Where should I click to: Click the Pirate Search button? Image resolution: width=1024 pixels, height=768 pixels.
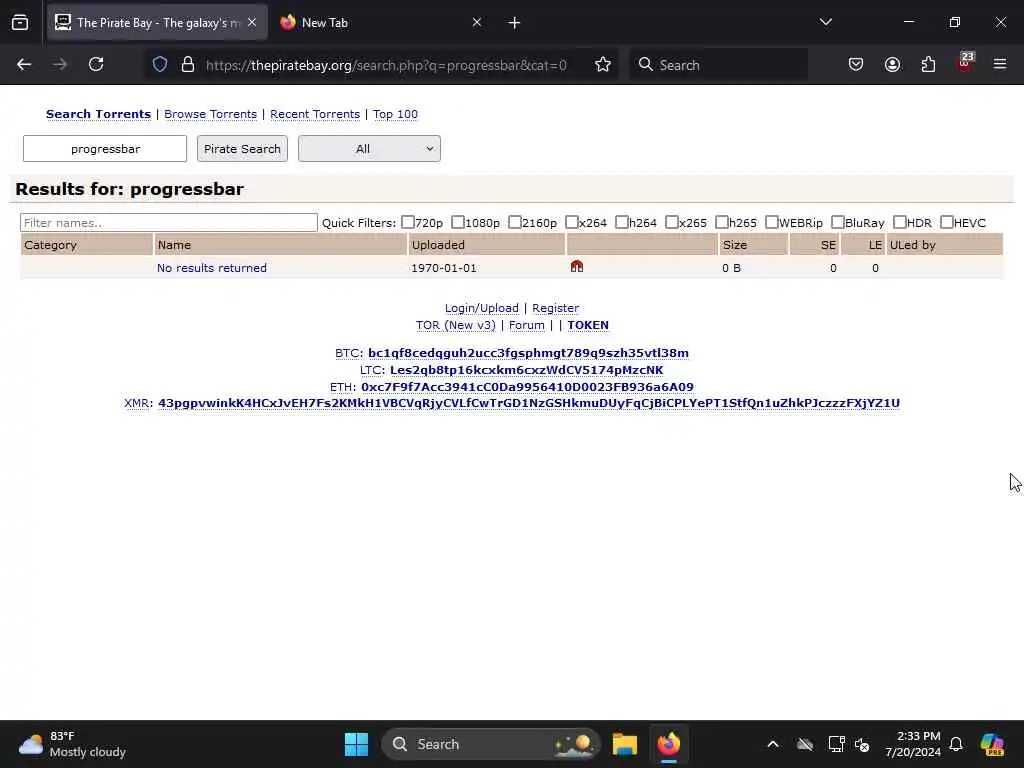pyautogui.click(x=242, y=149)
